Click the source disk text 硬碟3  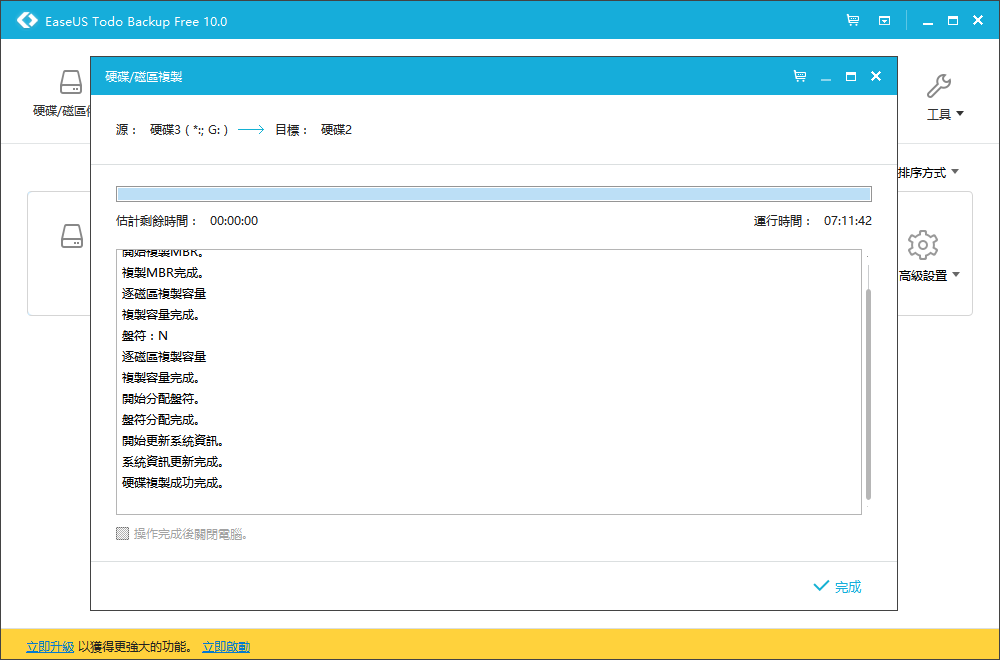click(165, 129)
